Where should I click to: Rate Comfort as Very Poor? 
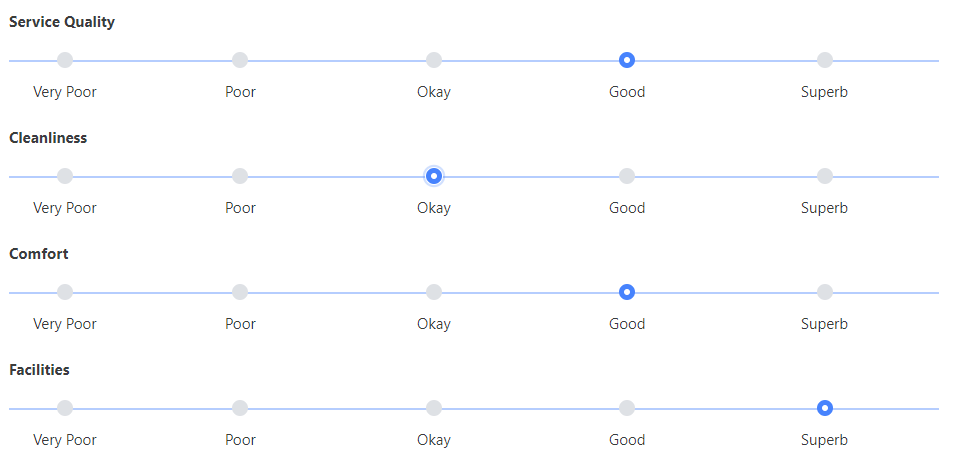[x=65, y=292]
